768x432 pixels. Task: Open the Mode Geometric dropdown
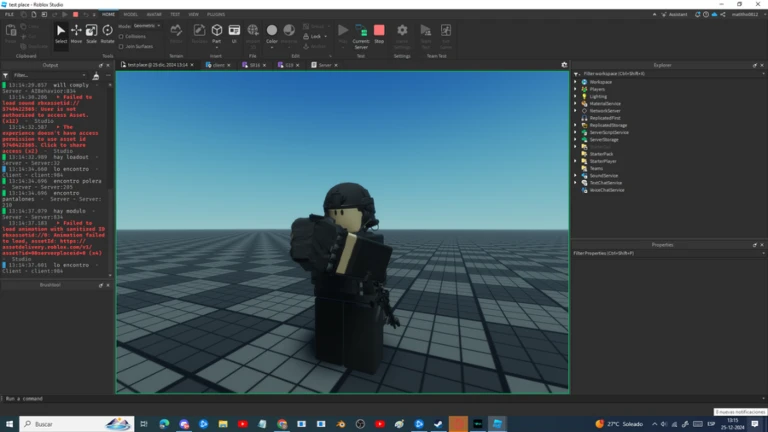pyautogui.click(x=146, y=26)
